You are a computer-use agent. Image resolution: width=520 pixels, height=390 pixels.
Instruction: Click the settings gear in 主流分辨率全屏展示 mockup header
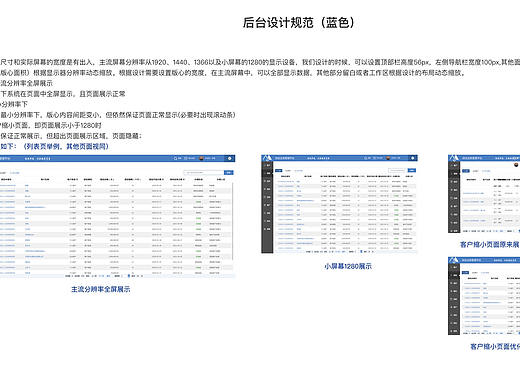(229, 158)
